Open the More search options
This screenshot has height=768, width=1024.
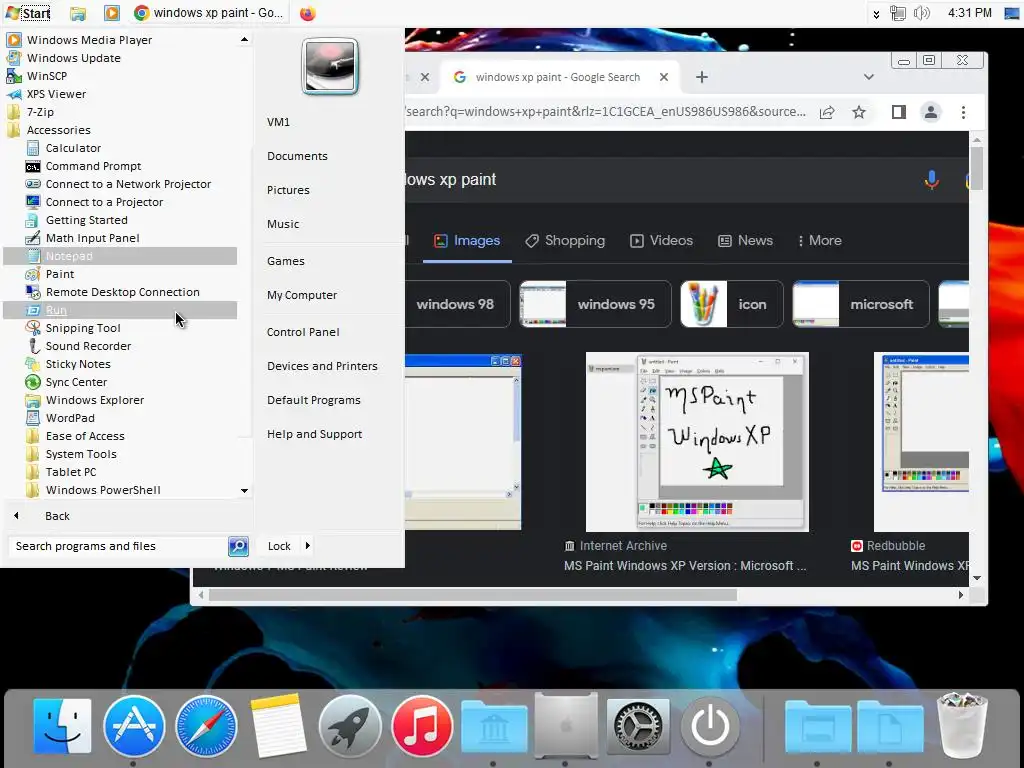820,240
